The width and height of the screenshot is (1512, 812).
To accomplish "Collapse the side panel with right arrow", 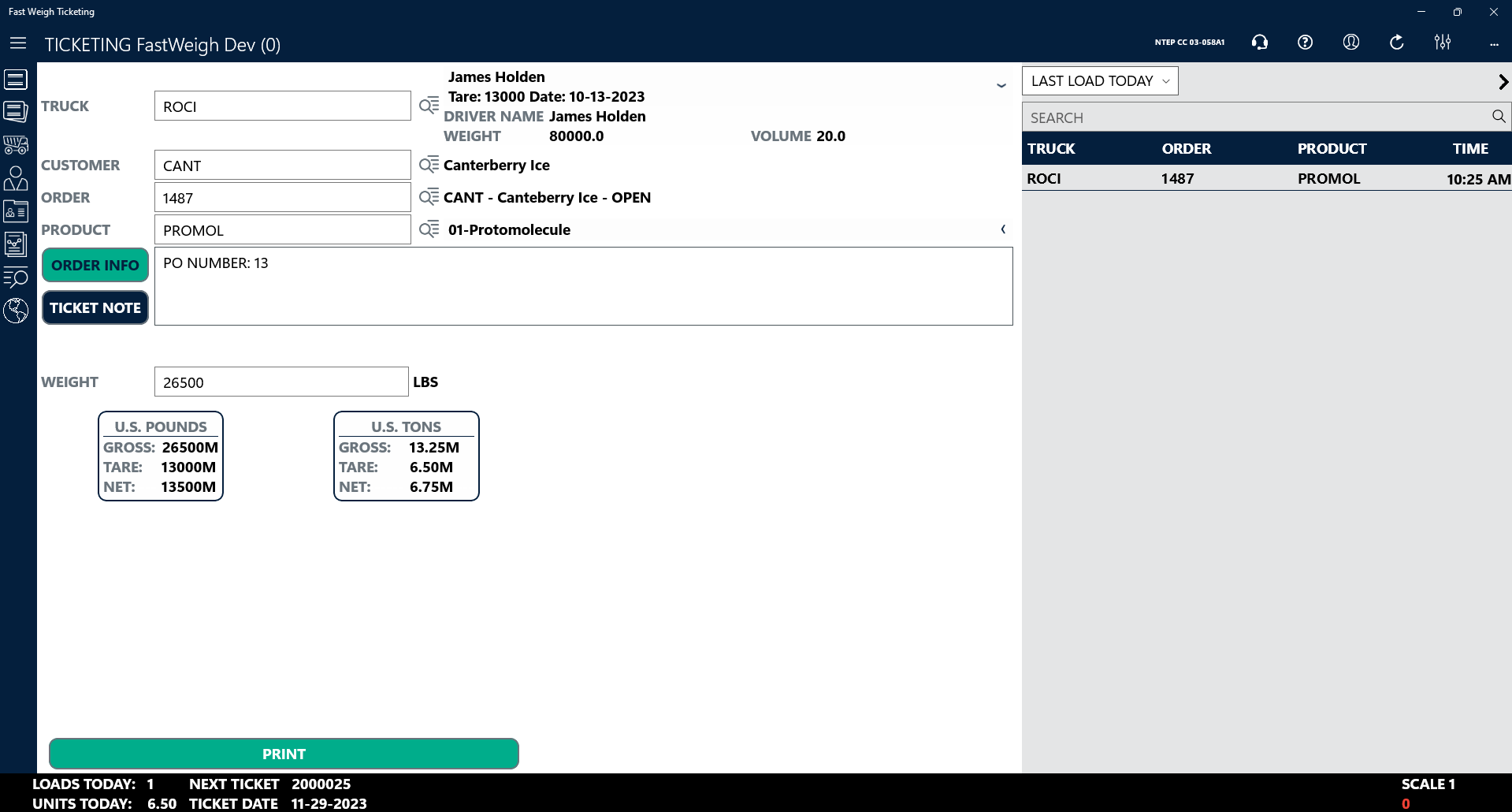I will 1502,82.
